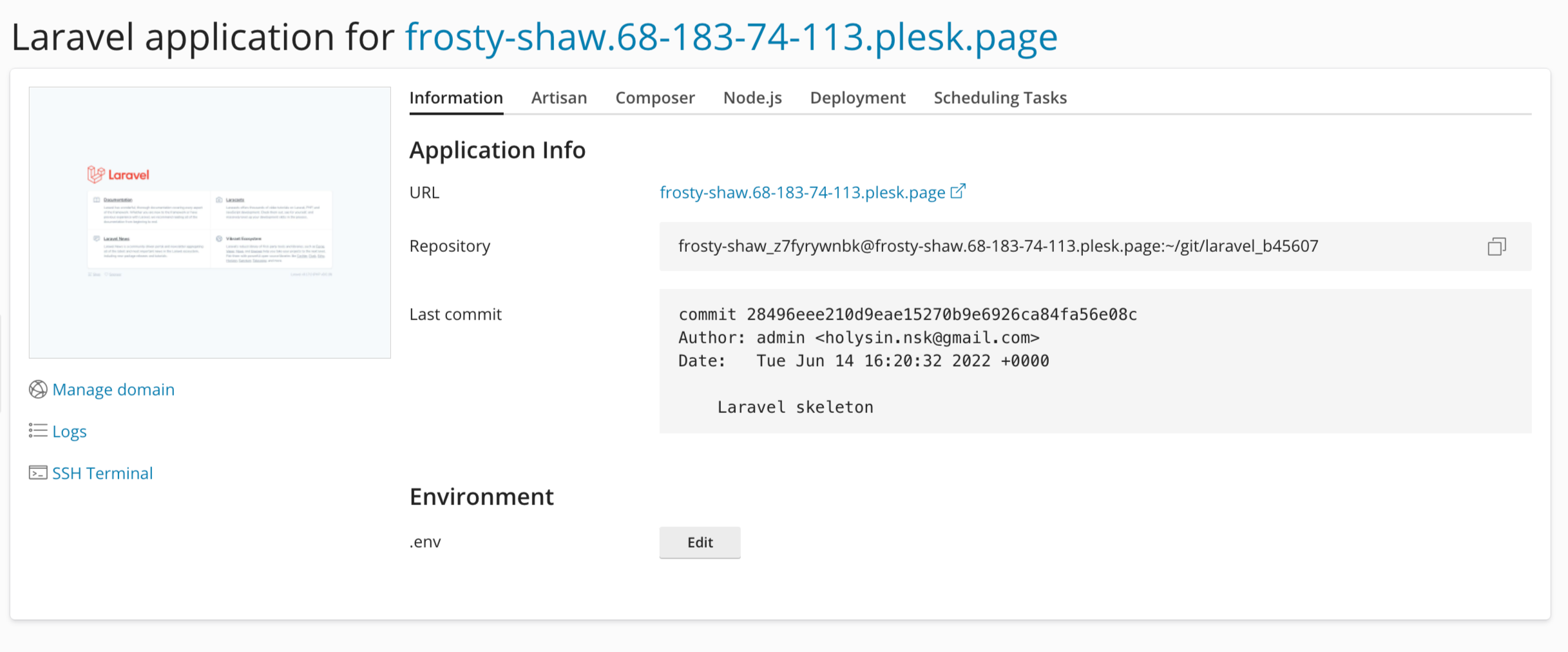Open the Logs link
The width and height of the screenshot is (1568, 652).
(70, 431)
